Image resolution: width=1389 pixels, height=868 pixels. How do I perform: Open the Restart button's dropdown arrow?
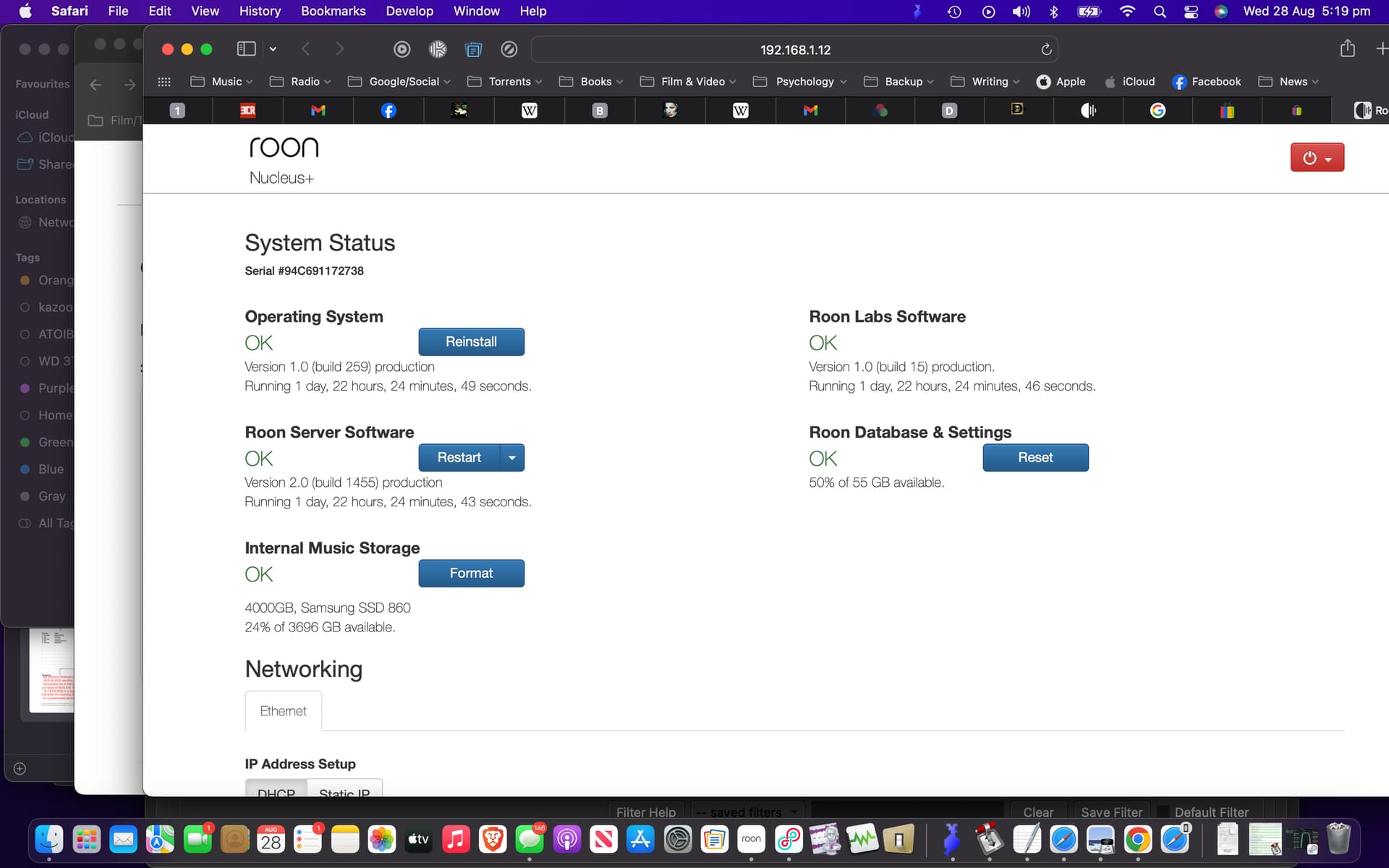pos(512,457)
